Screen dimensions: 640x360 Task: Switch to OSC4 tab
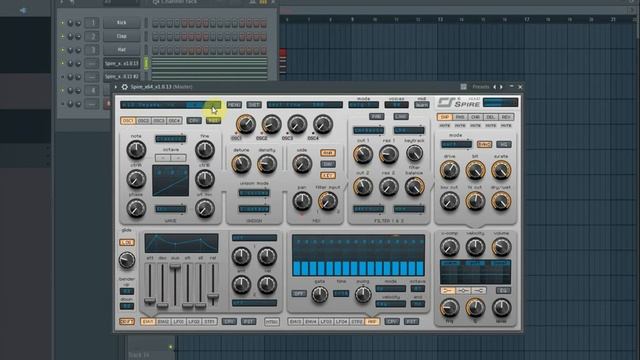tap(174, 121)
